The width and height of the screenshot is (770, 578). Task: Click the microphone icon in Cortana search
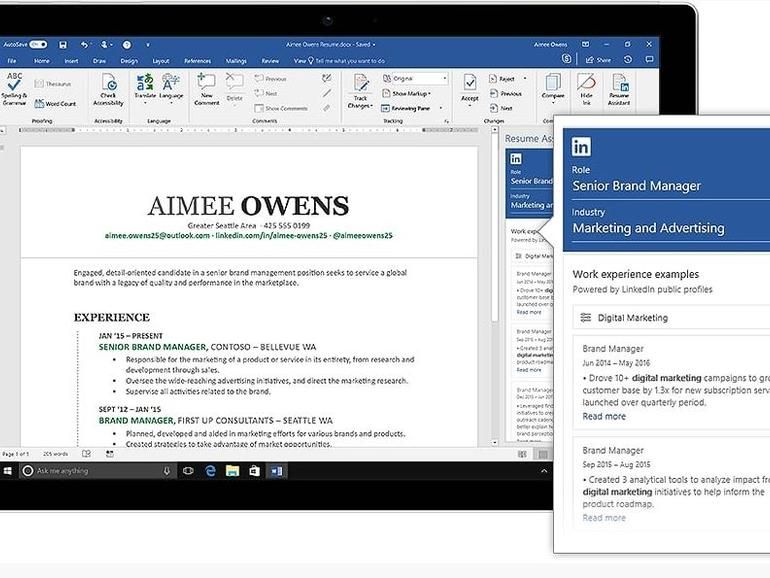pyautogui.click(x=167, y=471)
